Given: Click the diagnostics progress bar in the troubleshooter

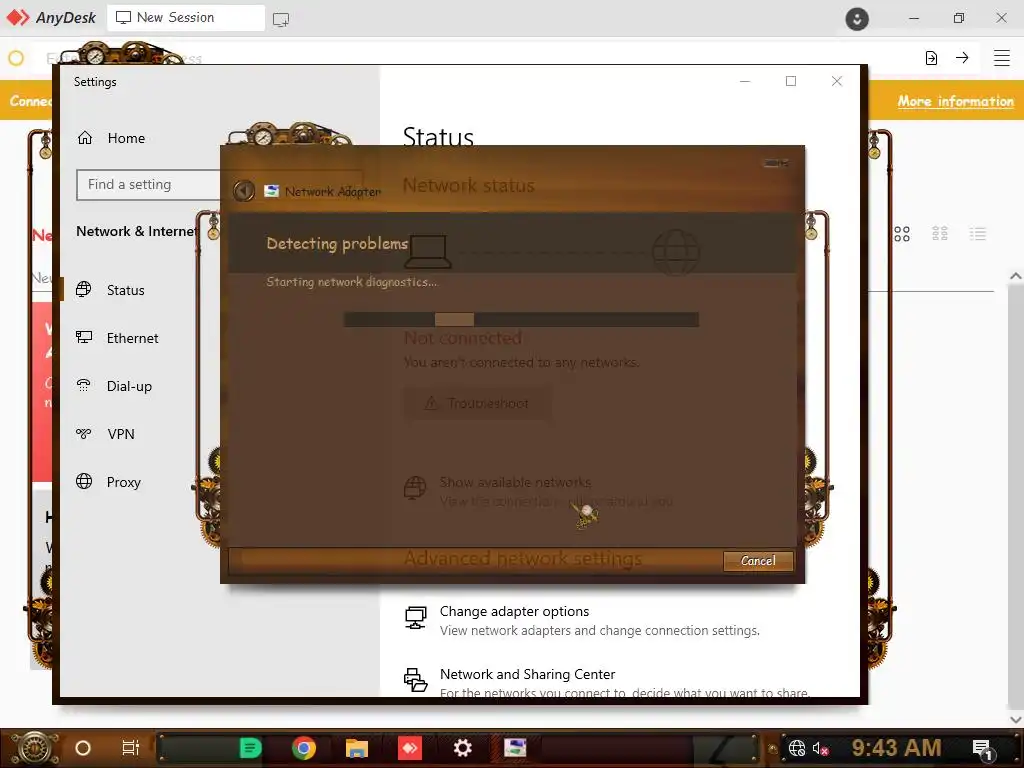Looking at the screenshot, I should point(521,319).
